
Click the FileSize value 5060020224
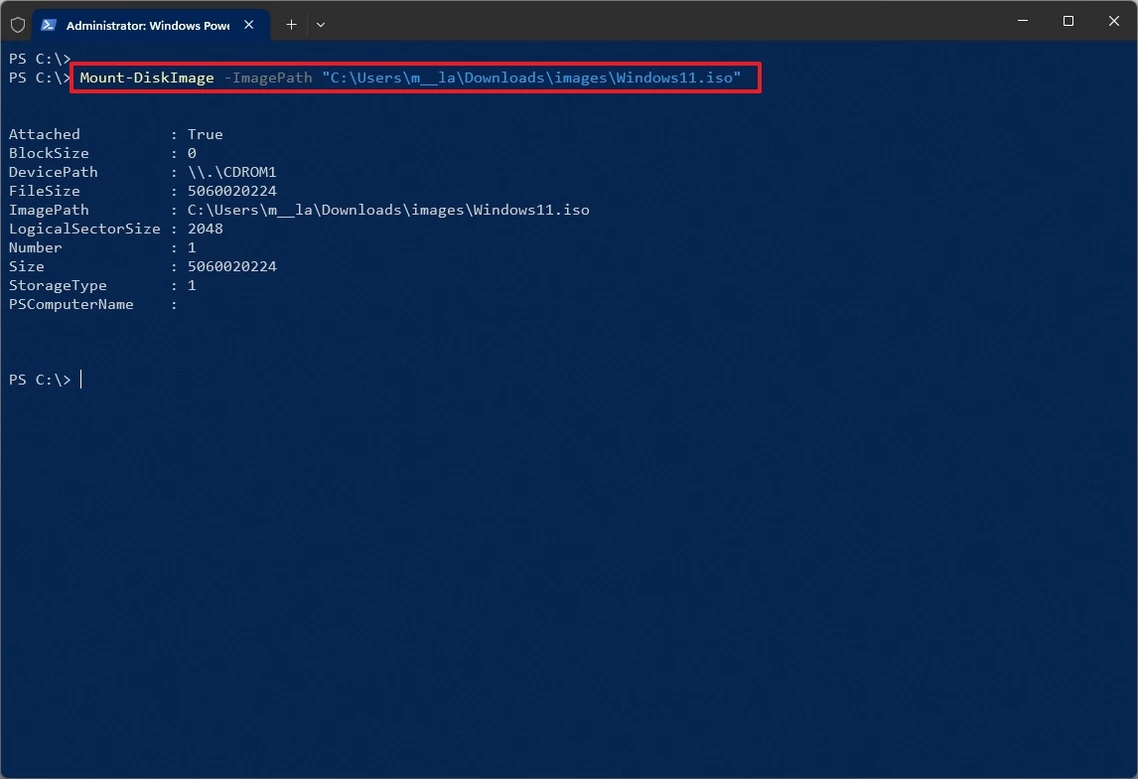tap(232, 191)
